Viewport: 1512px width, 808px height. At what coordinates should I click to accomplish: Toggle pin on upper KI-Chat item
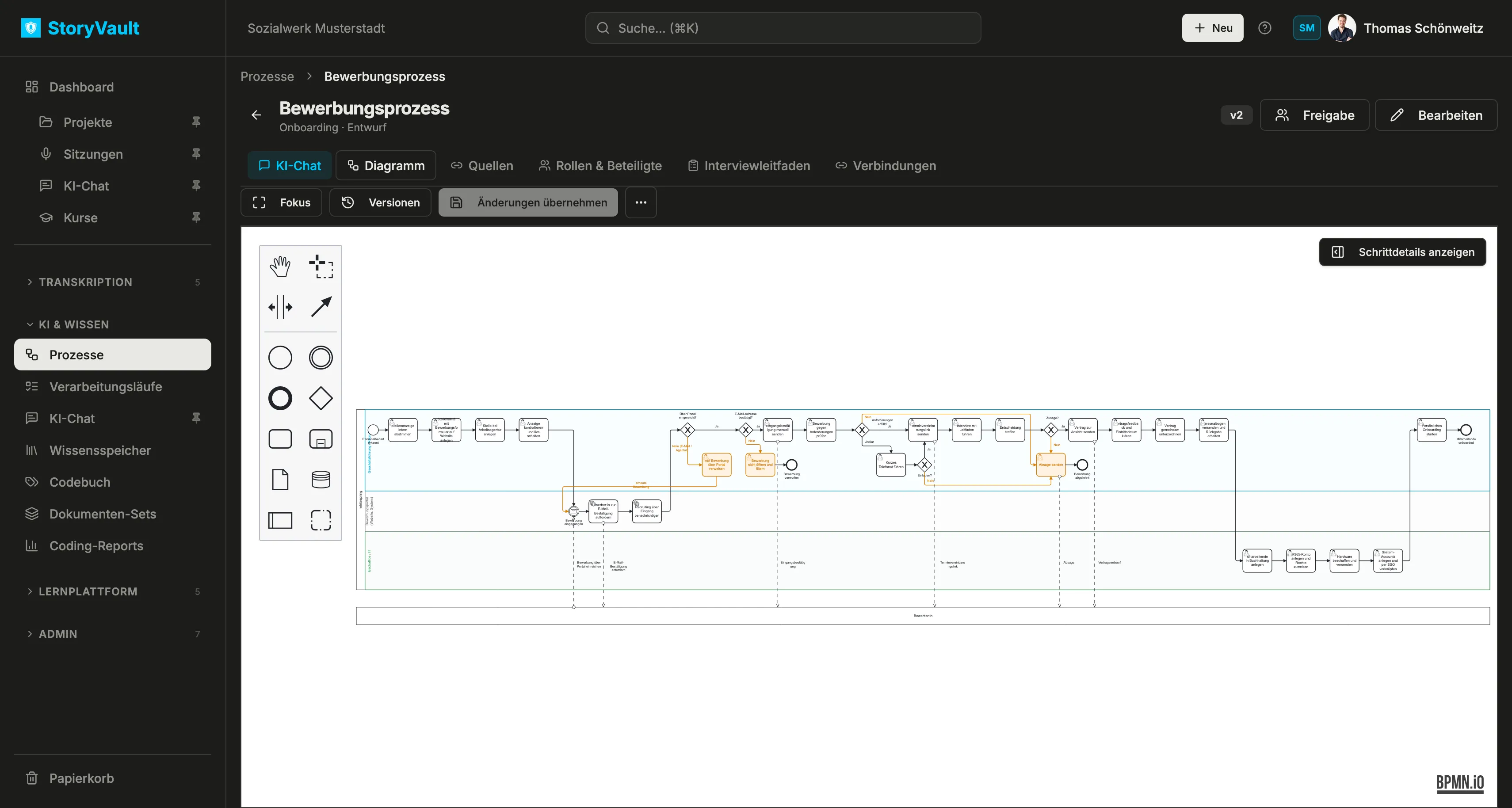point(196,185)
